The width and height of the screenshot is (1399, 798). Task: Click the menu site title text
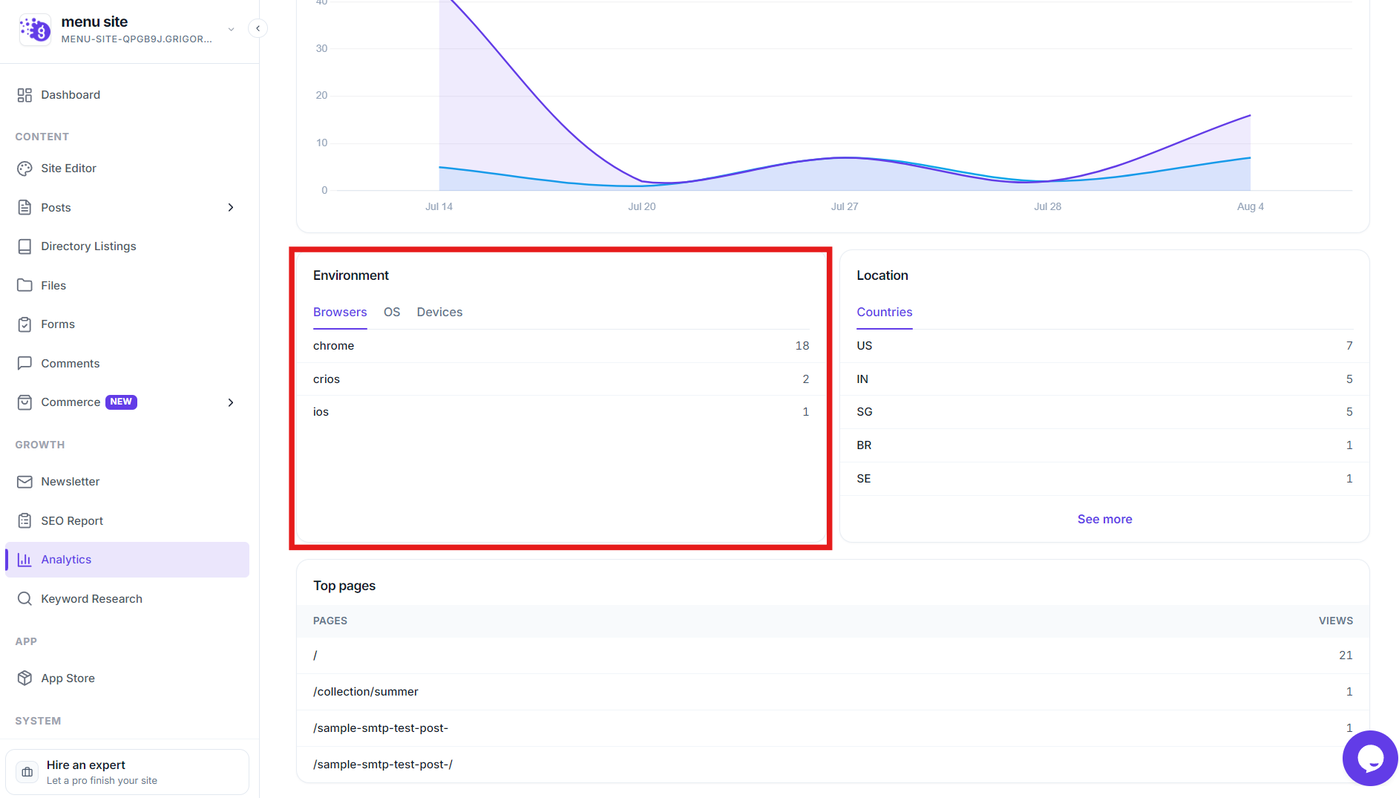94,21
